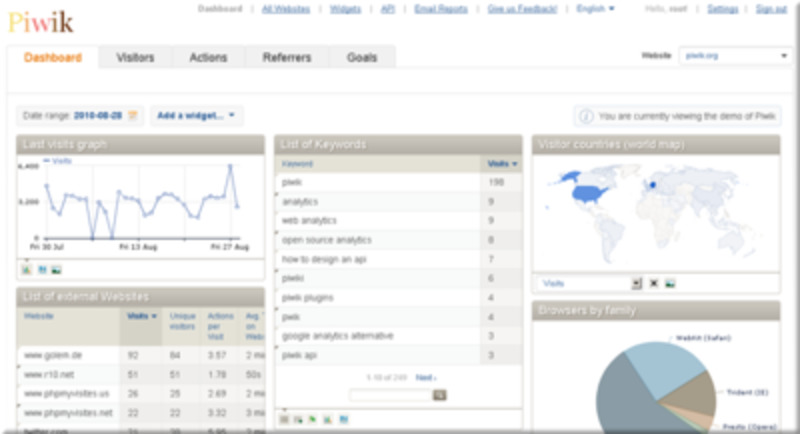This screenshot has height=434, width=800.
Task: Select the 'web analytics' keyword row
Action: point(398,220)
